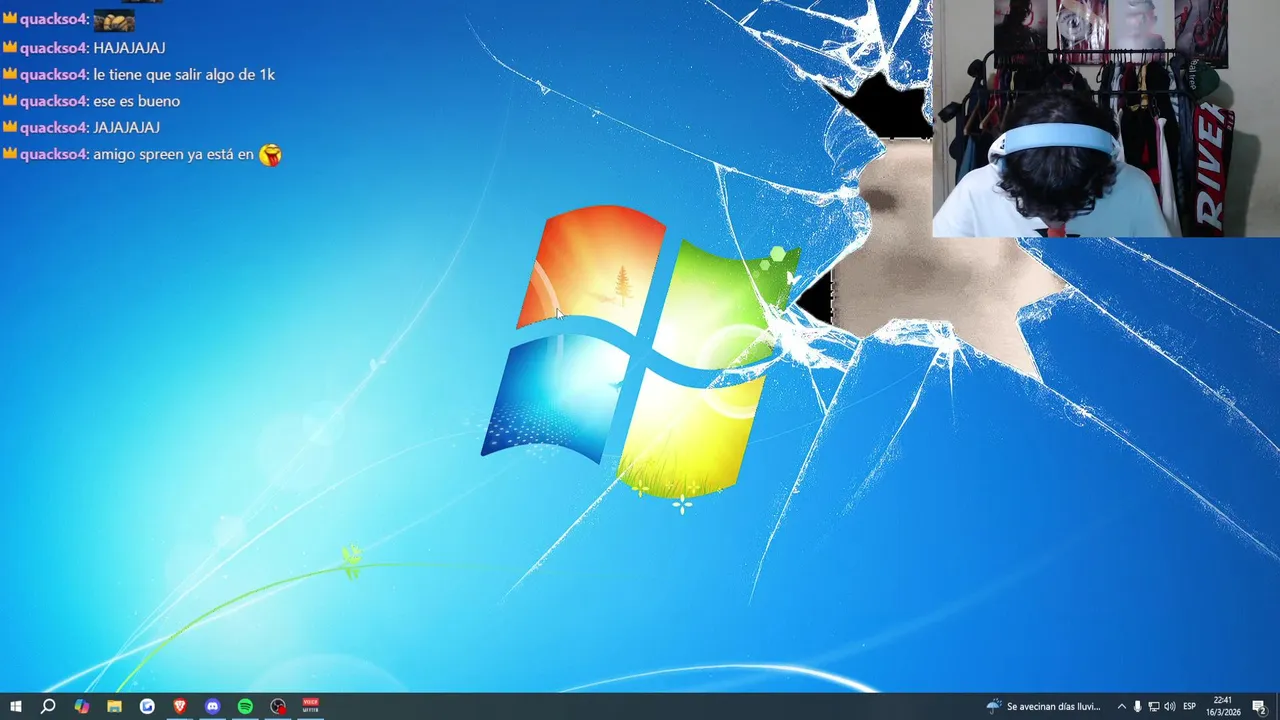Open "Se avecinan días lluvi..." weather news
The height and width of the screenshot is (720, 1280).
tap(1053, 706)
